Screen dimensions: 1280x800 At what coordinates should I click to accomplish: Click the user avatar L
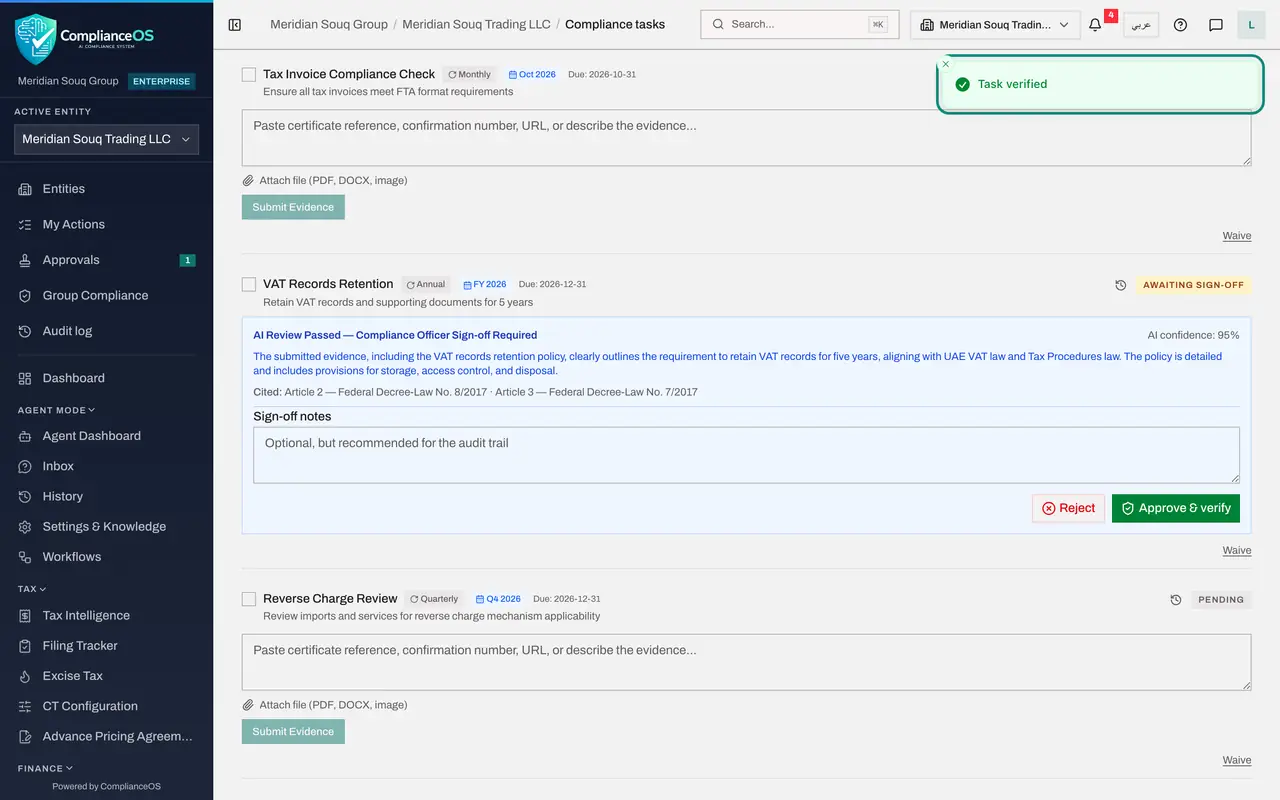[1251, 25]
